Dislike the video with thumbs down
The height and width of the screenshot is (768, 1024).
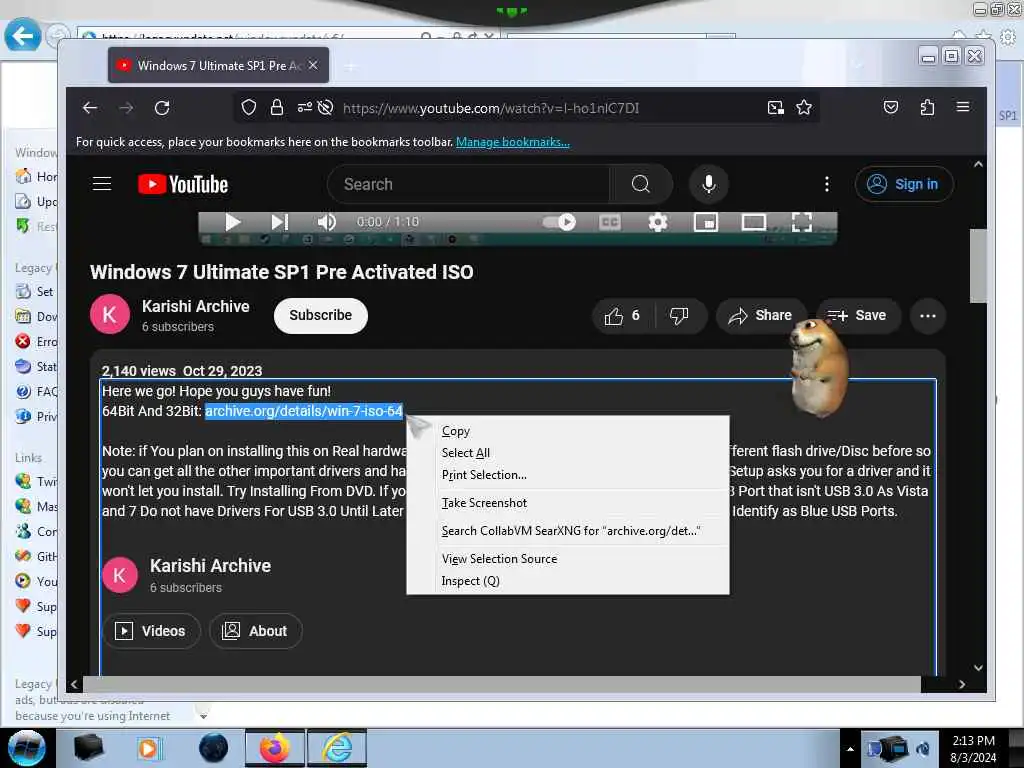coord(679,316)
